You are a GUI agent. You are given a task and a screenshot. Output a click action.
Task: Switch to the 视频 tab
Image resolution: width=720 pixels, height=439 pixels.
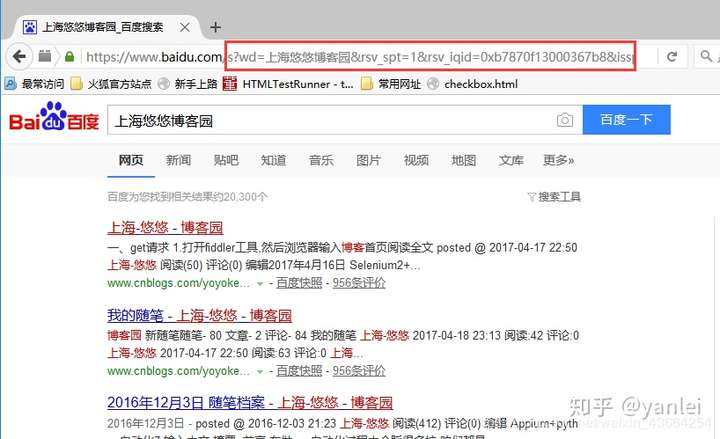[x=416, y=160]
